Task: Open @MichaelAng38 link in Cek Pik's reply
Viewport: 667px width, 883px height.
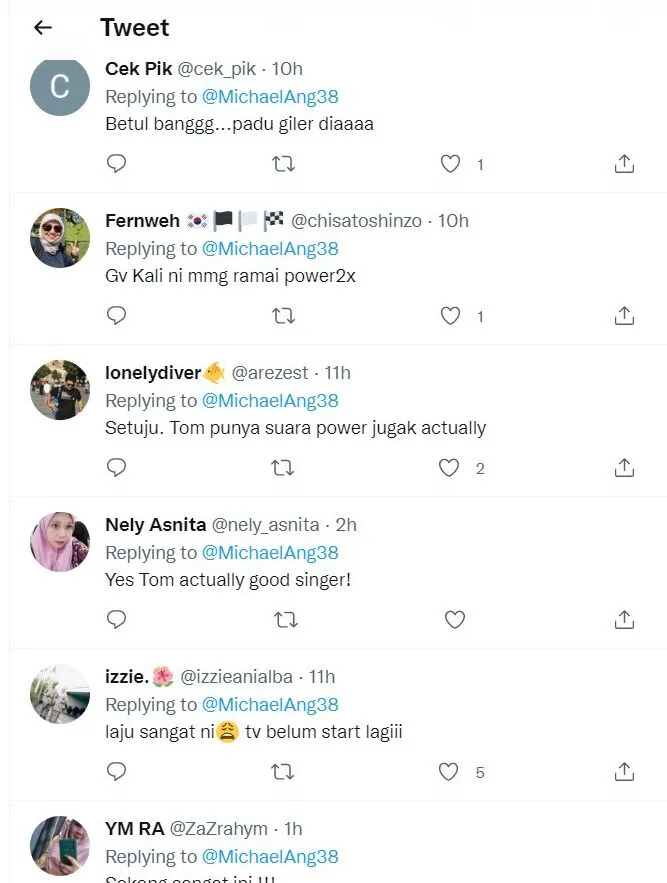Action: (270, 97)
